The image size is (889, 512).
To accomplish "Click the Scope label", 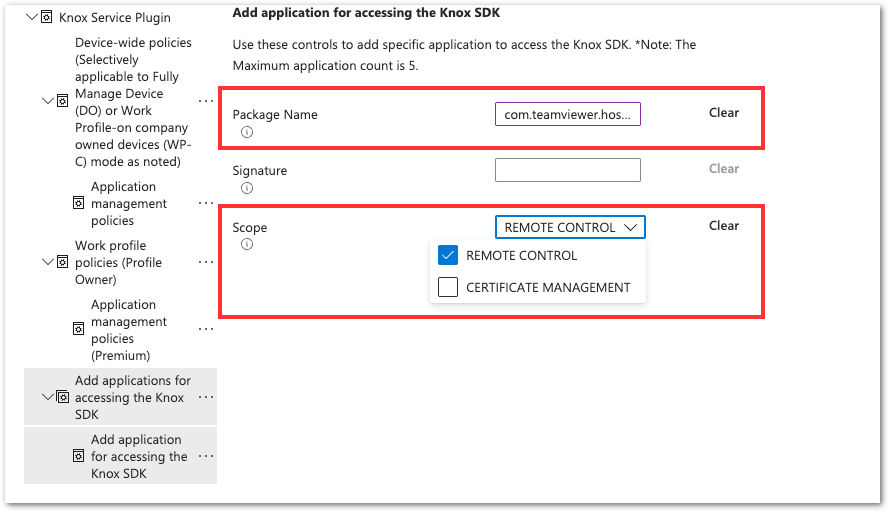I will click(249, 228).
